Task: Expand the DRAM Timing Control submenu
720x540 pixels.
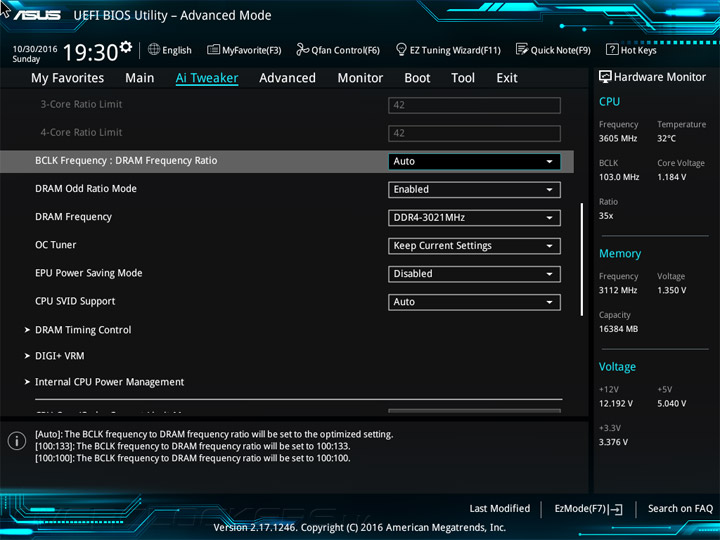Action: point(82,330)
